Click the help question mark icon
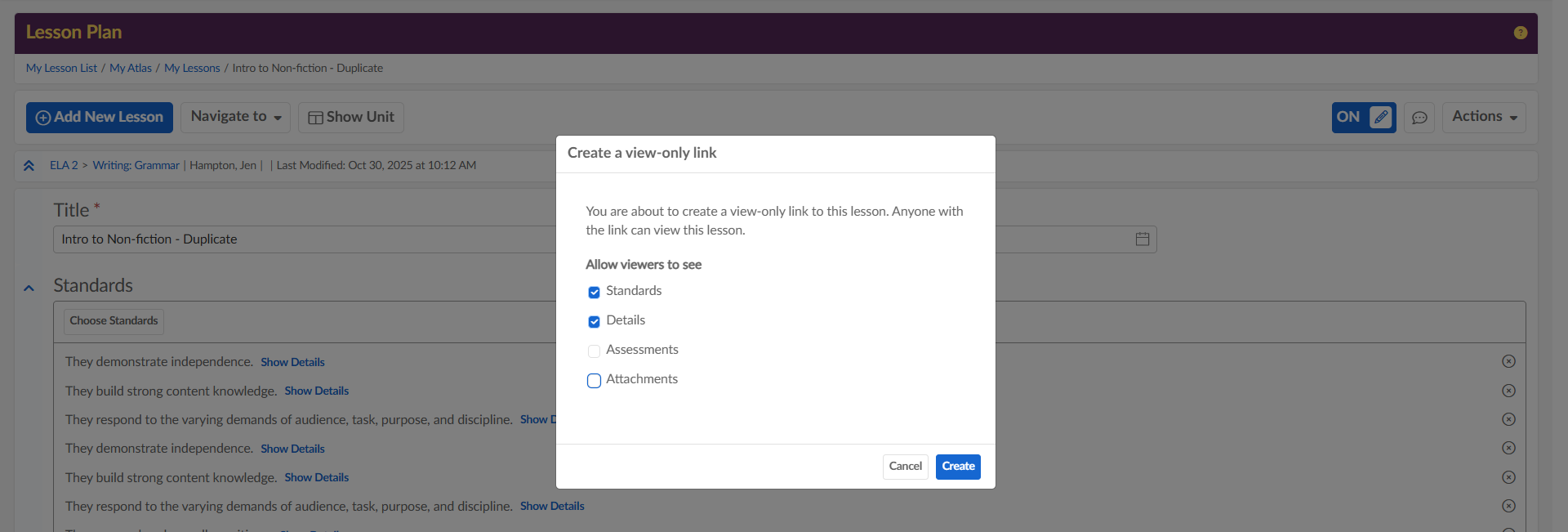Screen dimensions: 1568x532 (1520, 33)
